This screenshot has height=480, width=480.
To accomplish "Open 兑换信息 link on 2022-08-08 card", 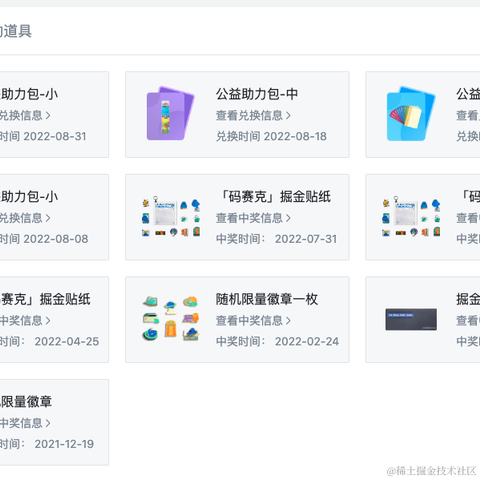I will coord(25,218).
